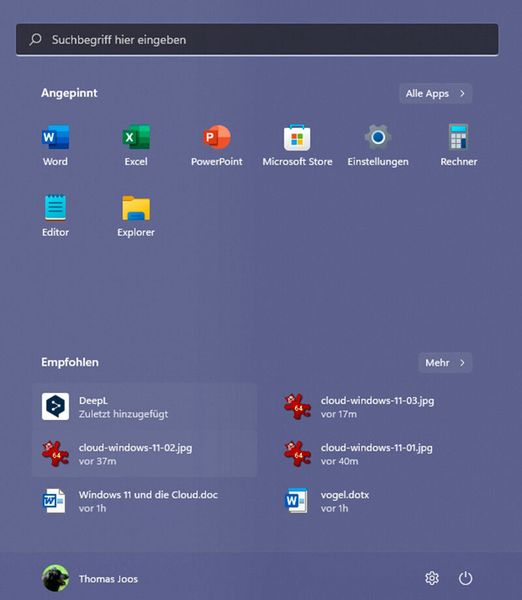
Task: Launch Excel from pinned apps
Action: click(136, 137)
